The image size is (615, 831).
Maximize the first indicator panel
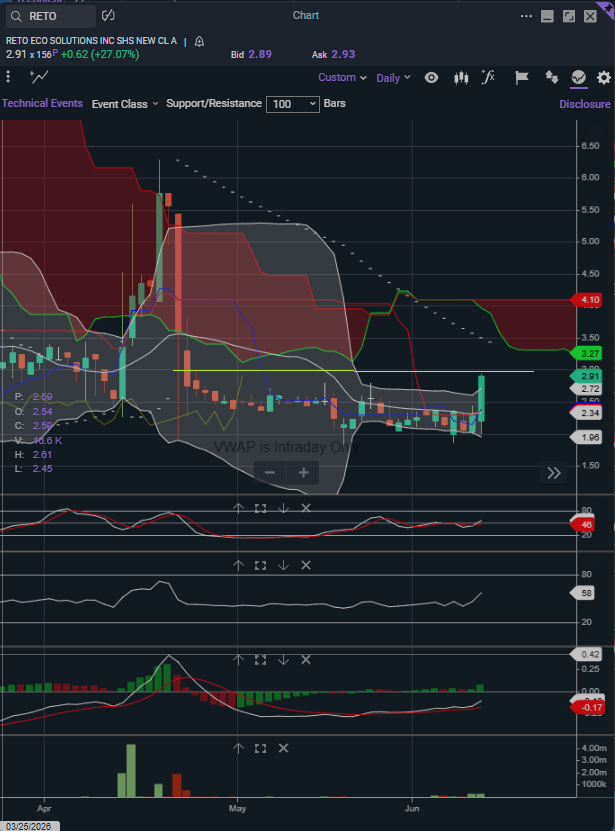[260, 508]
